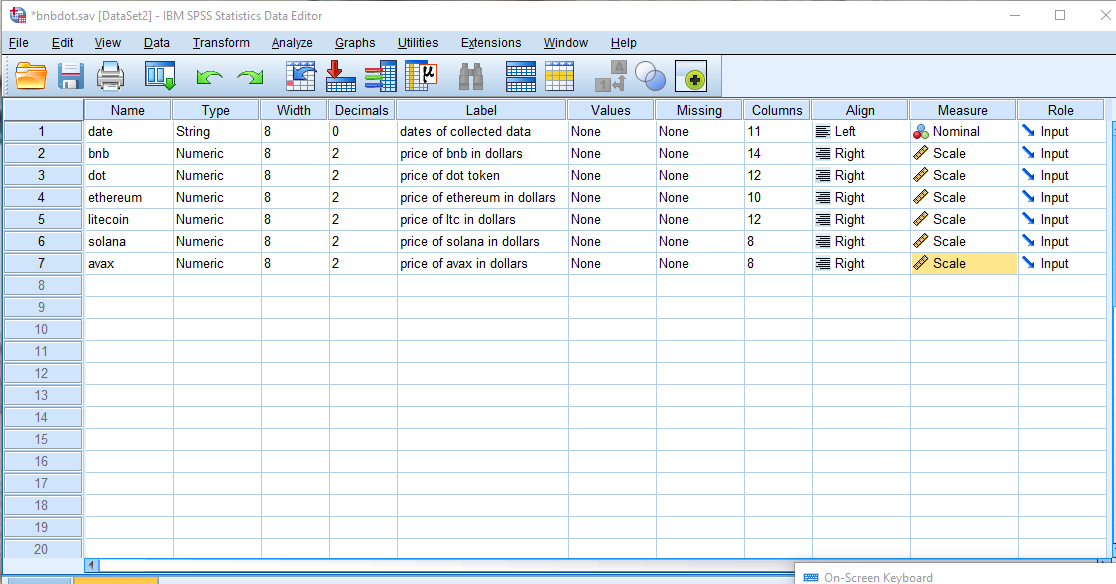
Task: Open Measure cell for solana row
Action: pos(964,242)
